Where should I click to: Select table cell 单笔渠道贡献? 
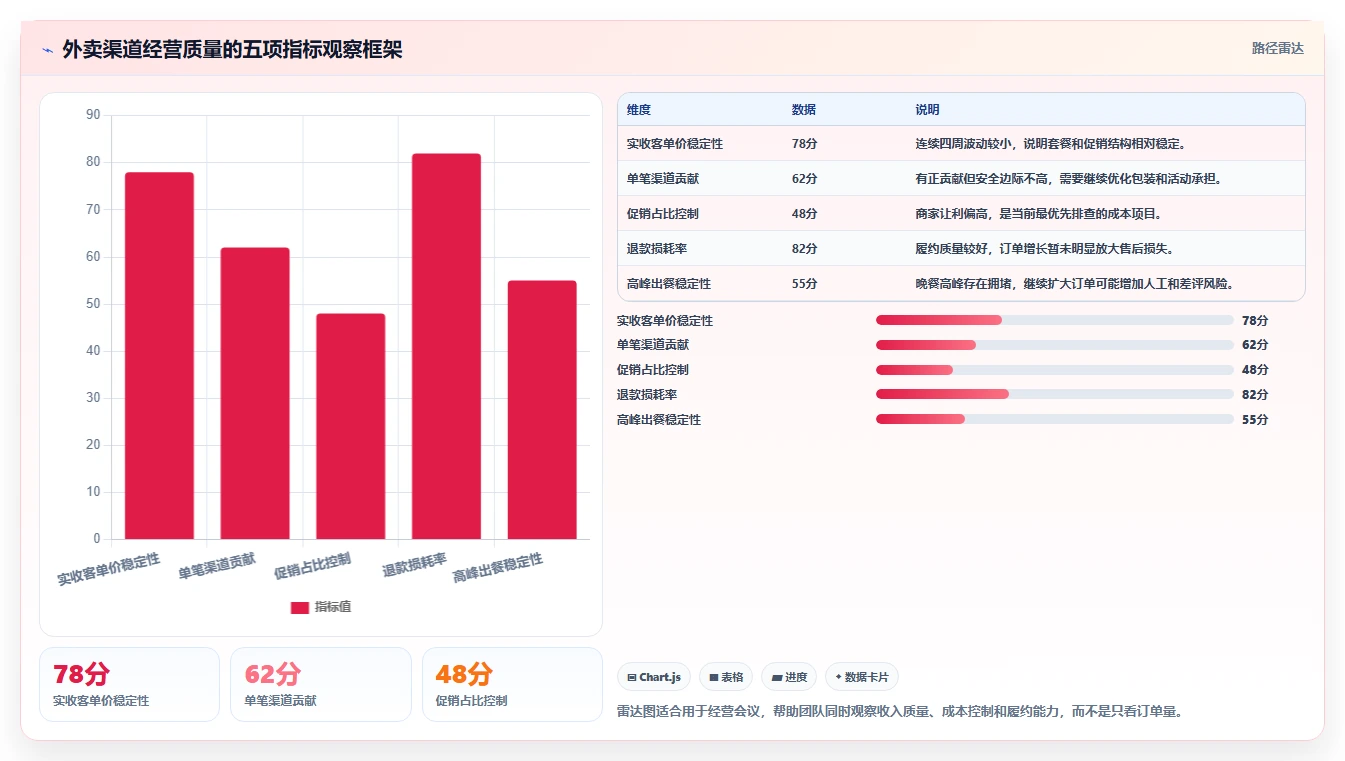tap(663, 179)
